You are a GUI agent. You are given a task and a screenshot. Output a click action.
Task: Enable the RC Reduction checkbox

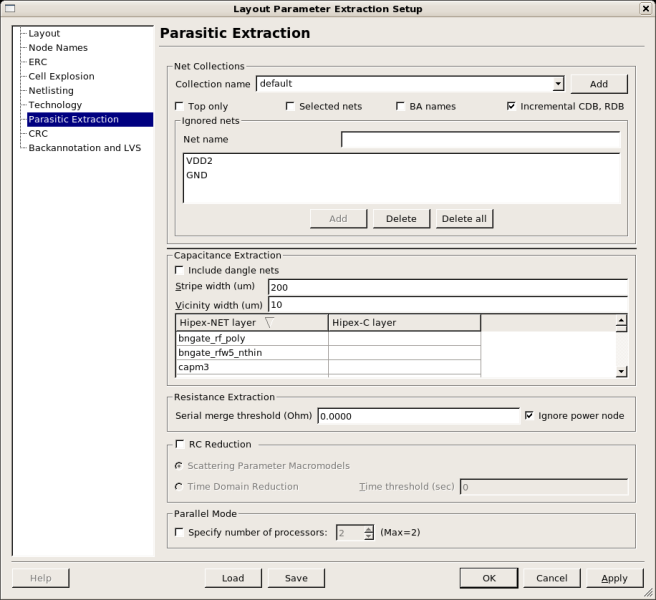[180, 444]
